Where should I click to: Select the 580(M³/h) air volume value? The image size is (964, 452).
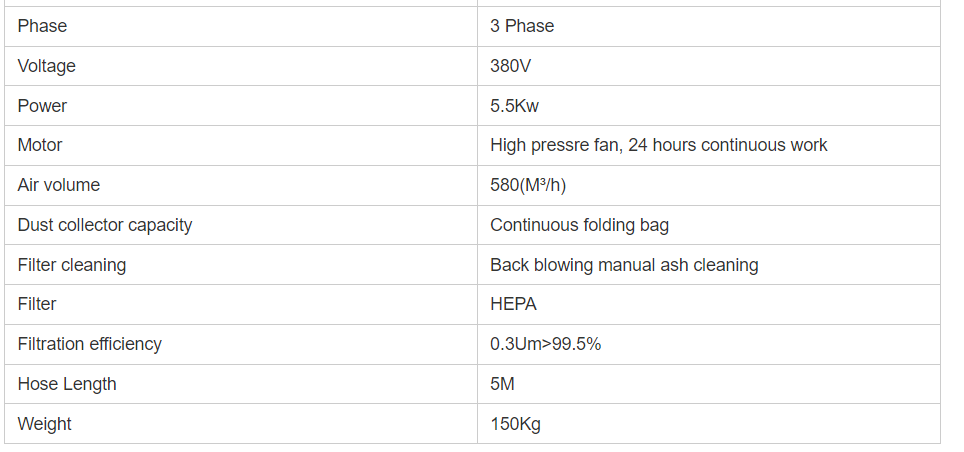pos(528,185)
